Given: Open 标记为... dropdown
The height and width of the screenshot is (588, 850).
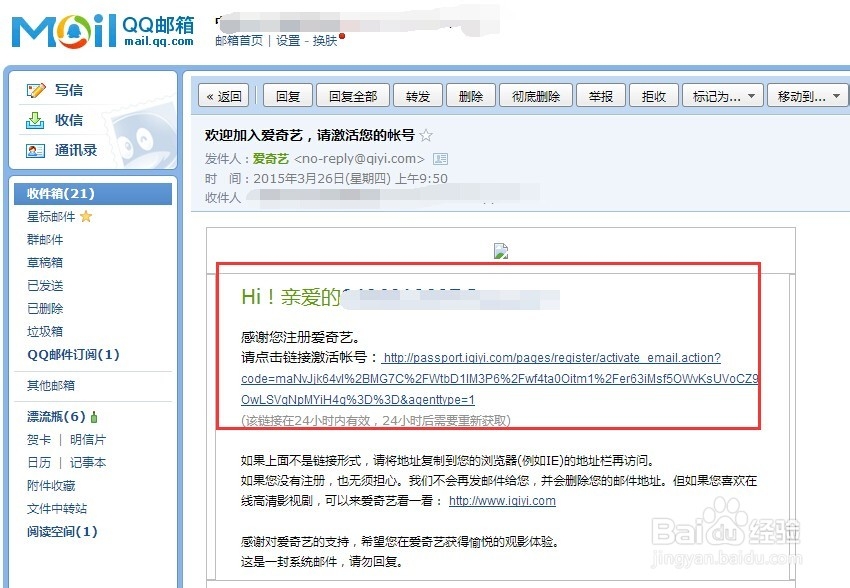Looking at the screenshot, I should point(723,96).
